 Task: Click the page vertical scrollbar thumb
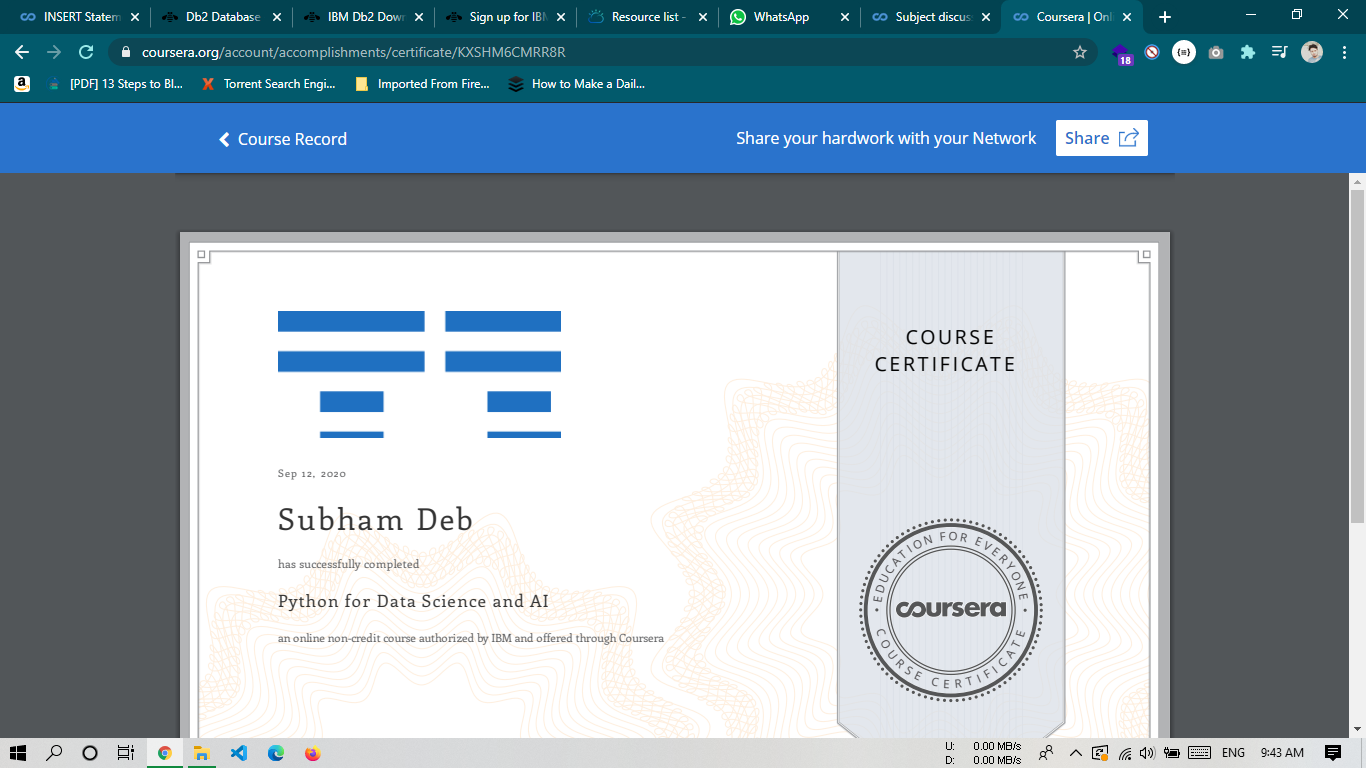tap(1357, 355)
